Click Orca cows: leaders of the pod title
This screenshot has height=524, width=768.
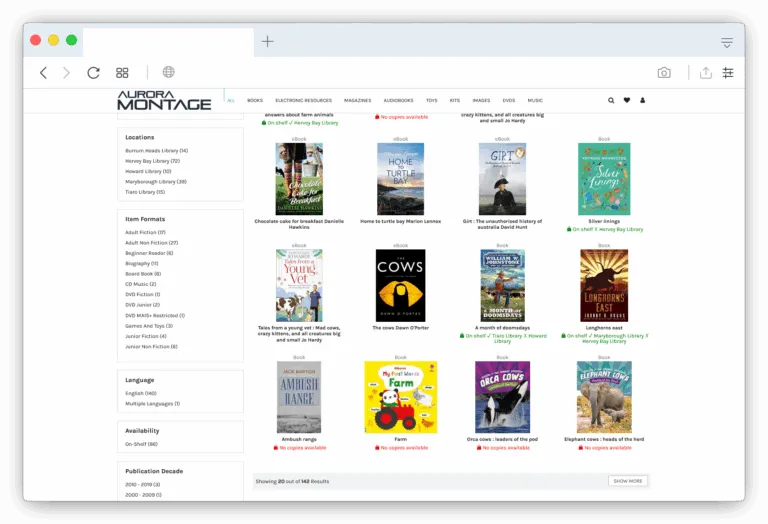(503, 439)
